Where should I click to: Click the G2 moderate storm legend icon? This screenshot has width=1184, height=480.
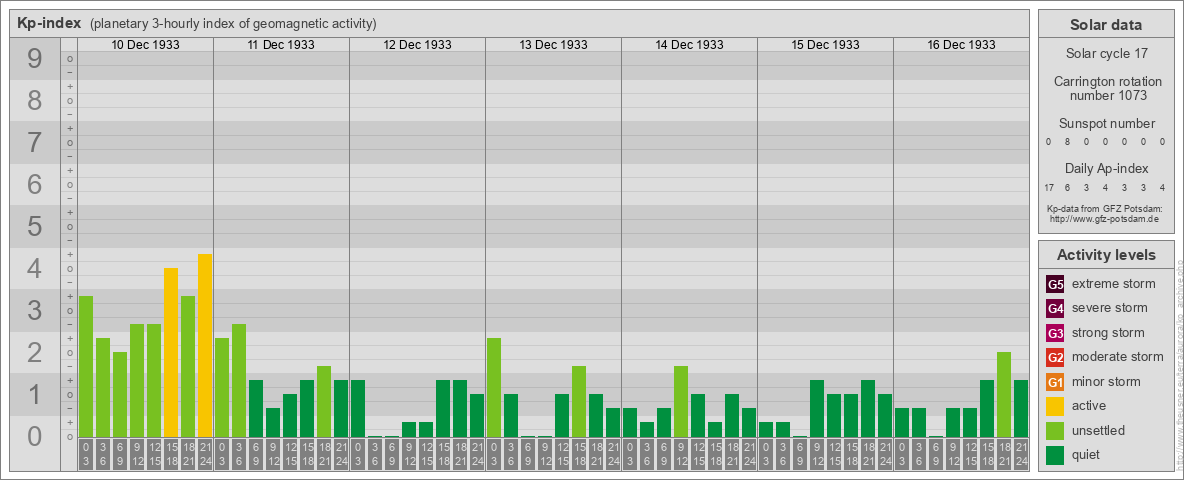(1055, 357)
